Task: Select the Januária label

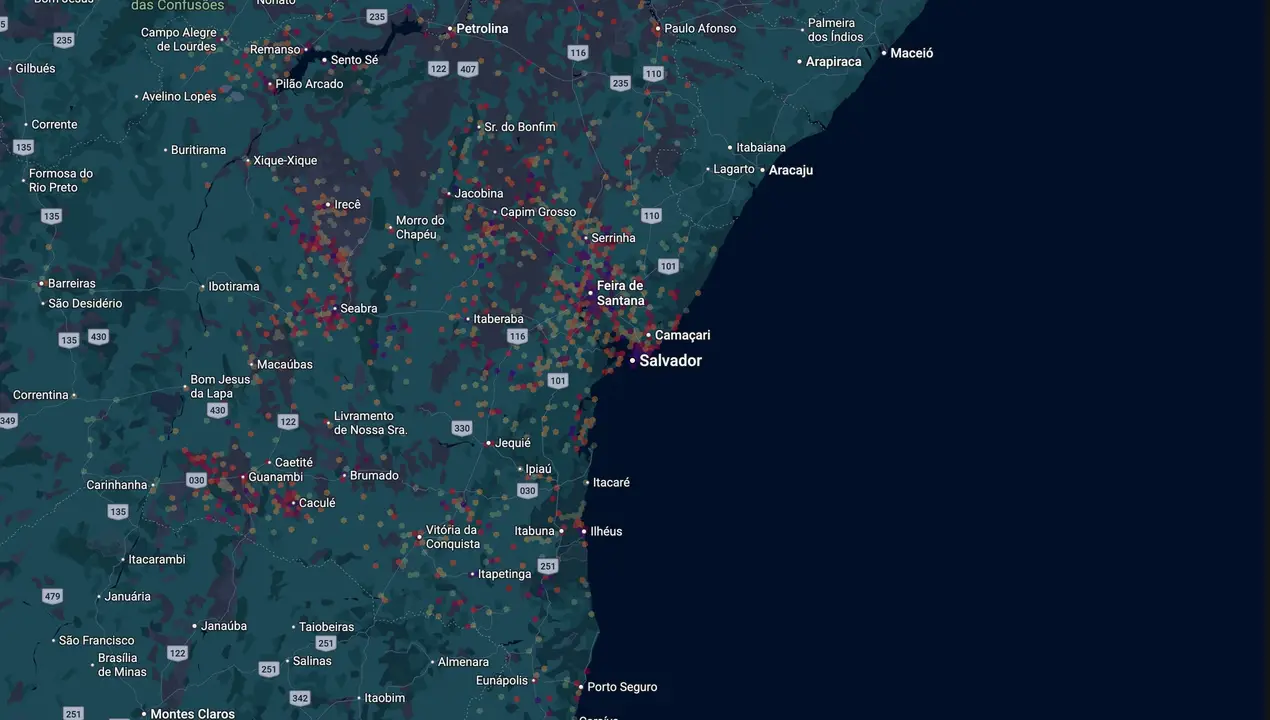Action: click(128, 596)
